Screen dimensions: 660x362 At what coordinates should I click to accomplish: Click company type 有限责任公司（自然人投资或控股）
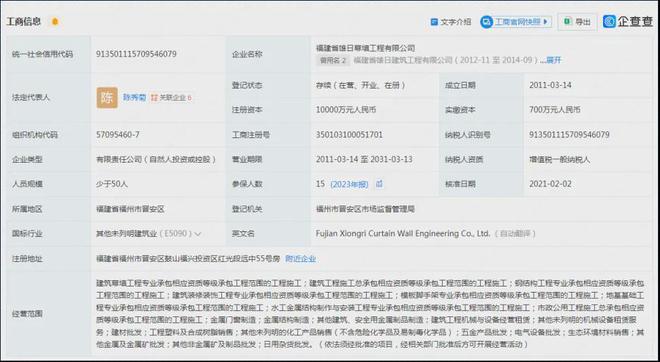[x=156, y=160]
